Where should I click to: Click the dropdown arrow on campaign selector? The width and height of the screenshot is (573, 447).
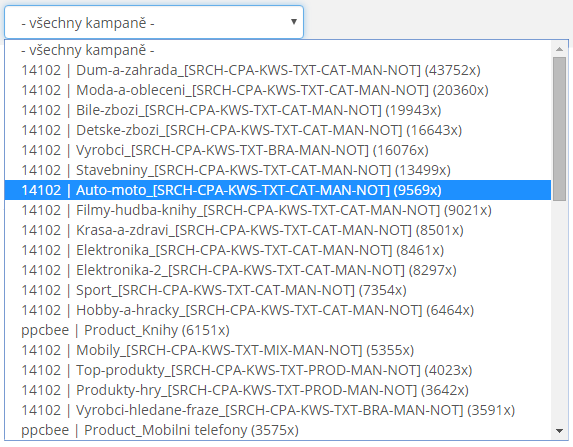click(x=293, y=22)
